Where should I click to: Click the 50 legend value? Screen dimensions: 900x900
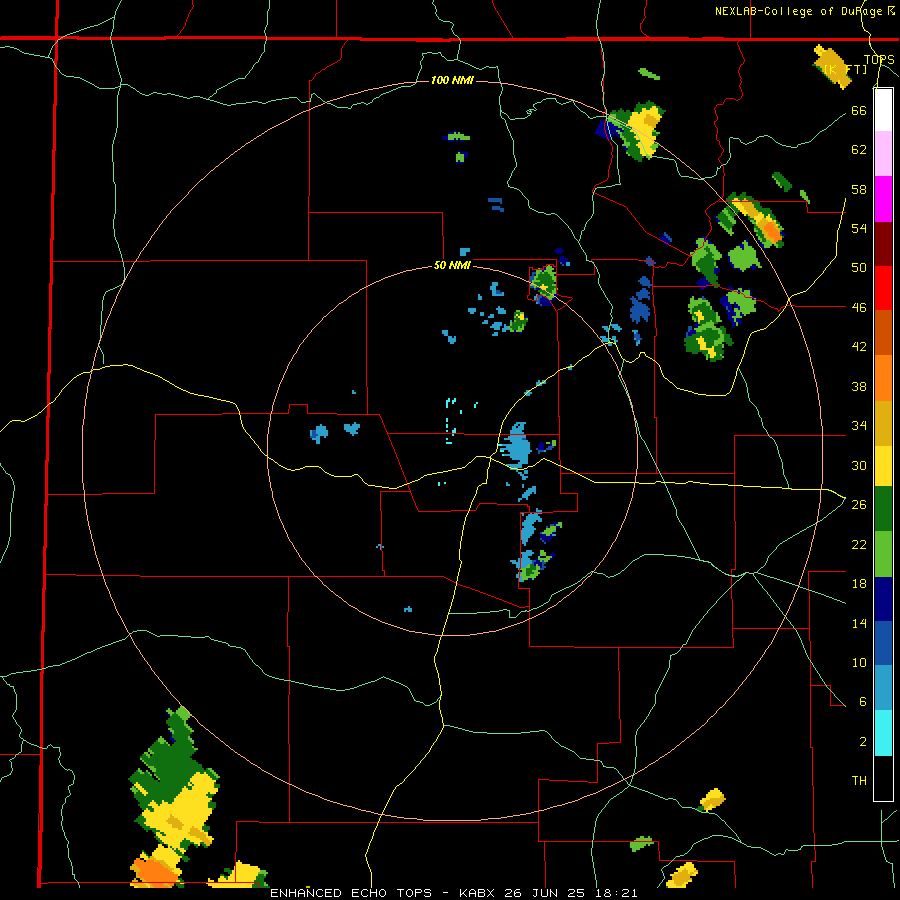pos(859,268)
